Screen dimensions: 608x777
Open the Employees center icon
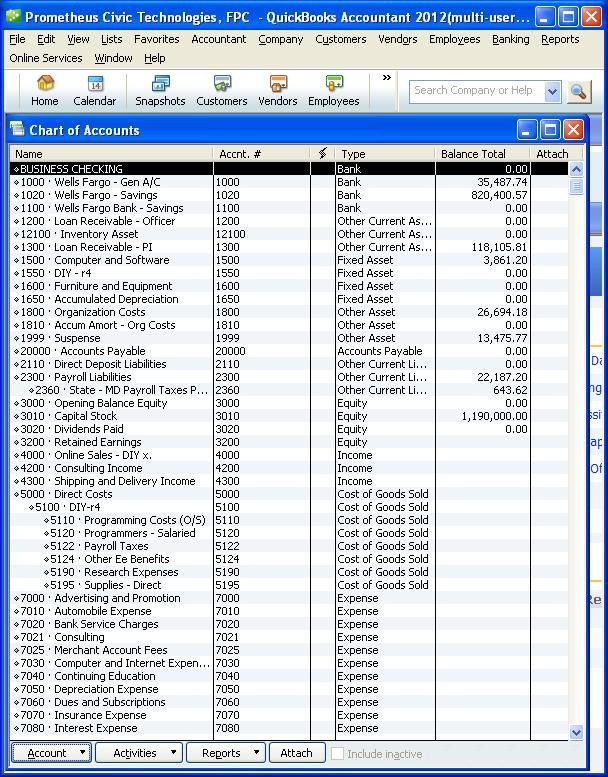333,91
